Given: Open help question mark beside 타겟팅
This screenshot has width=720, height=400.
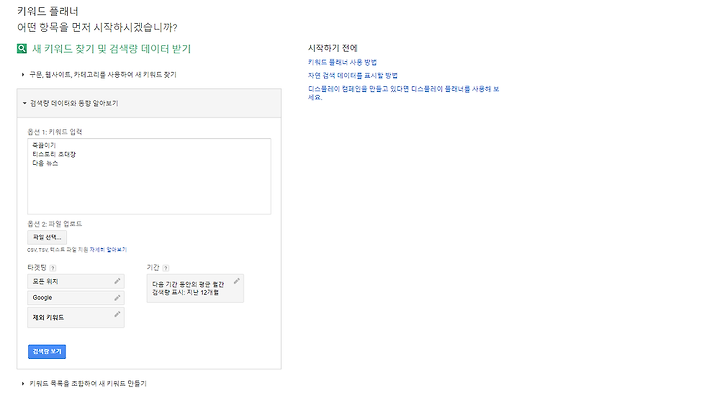Looking at the screenshot, I should [x=53, y=268].
